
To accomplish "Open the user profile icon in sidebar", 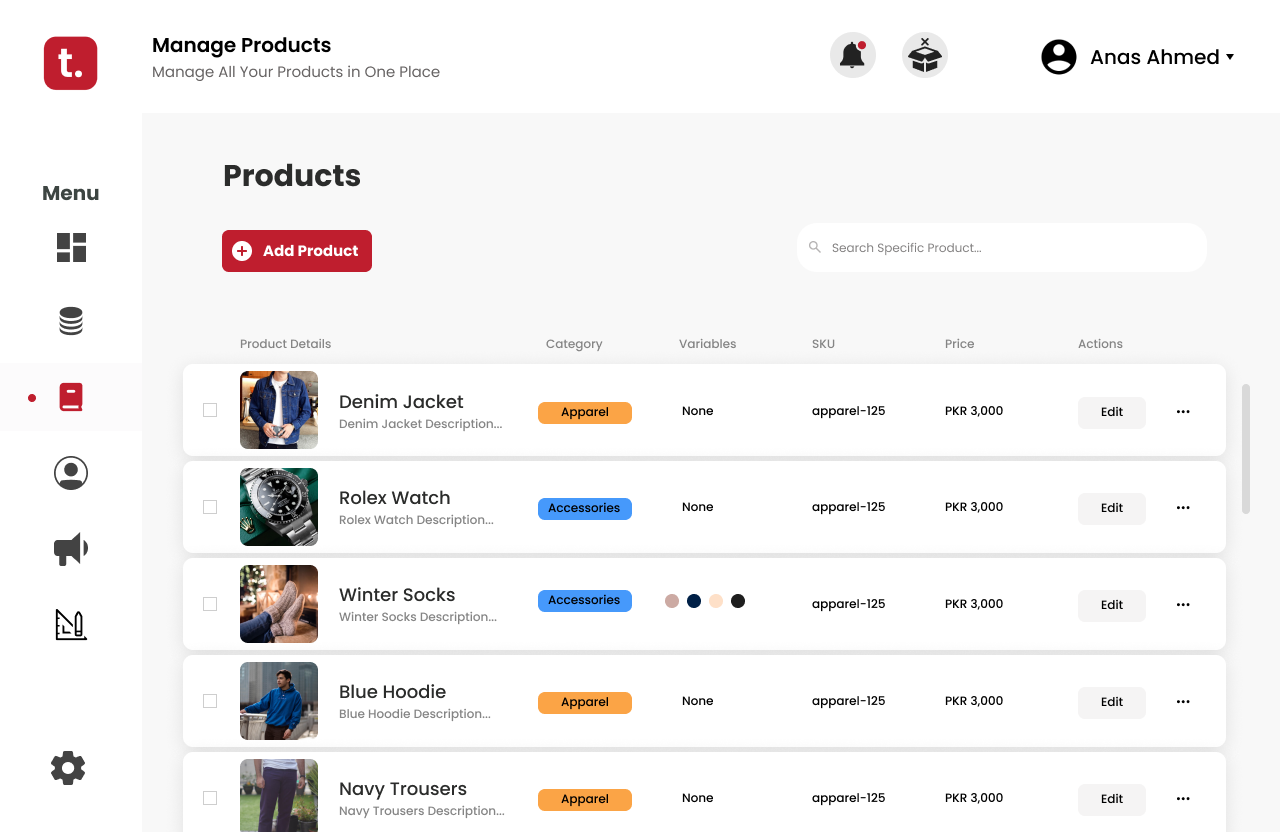I will 71,473.
